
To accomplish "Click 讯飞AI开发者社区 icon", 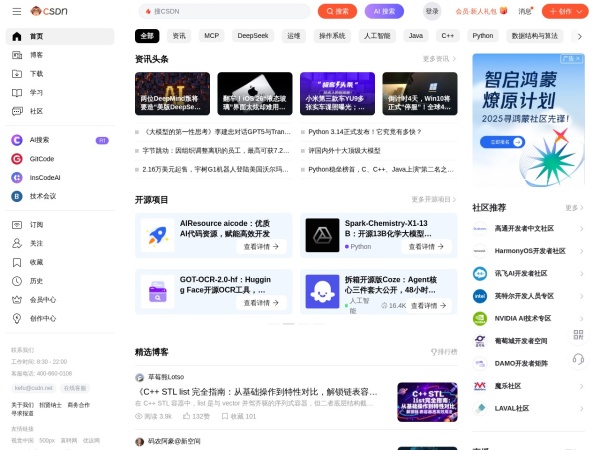I will (x=480, y=274).
